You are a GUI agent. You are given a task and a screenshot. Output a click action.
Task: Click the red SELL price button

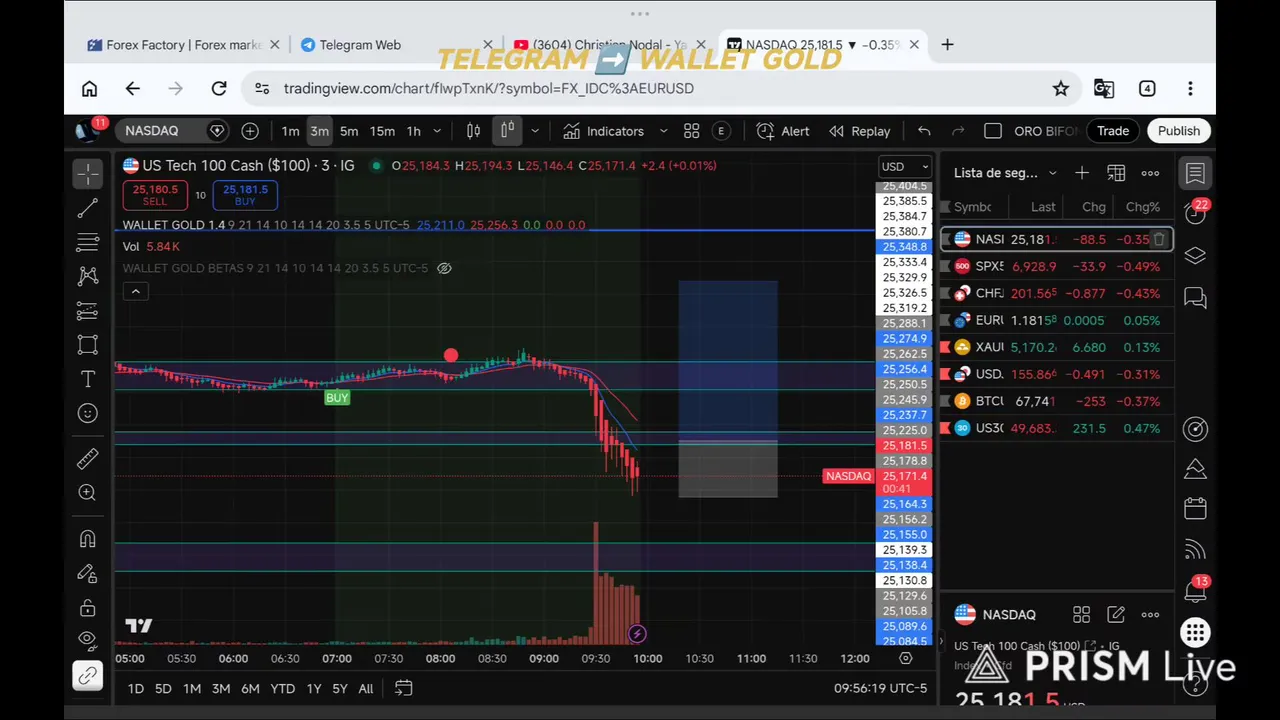pyautogui.click(x=155, y=194)
